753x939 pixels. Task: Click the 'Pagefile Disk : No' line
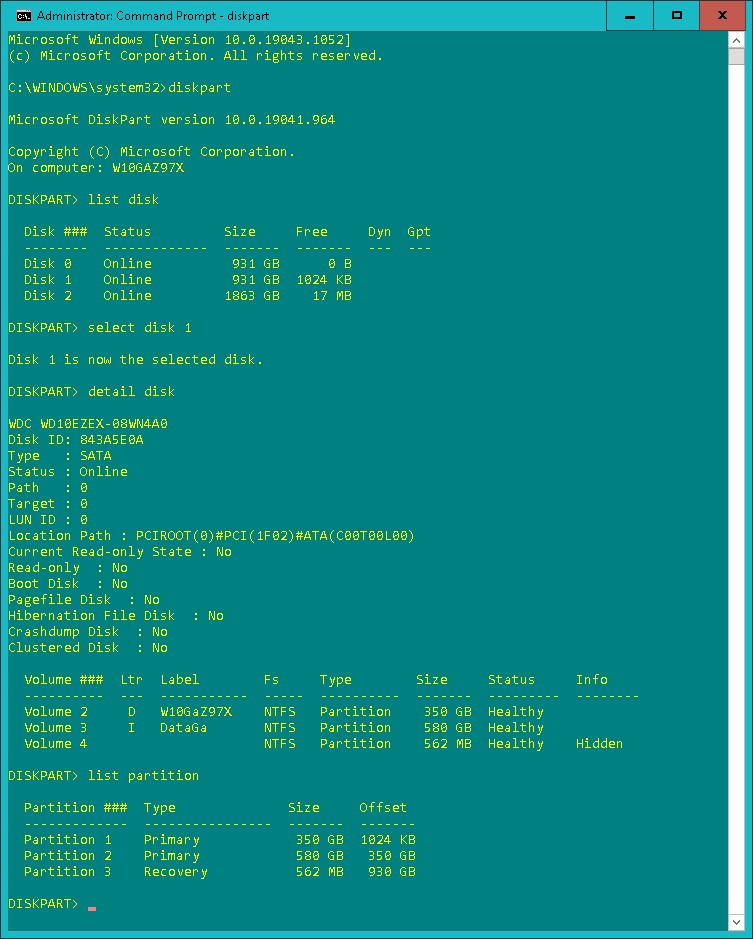click(84, 599)
